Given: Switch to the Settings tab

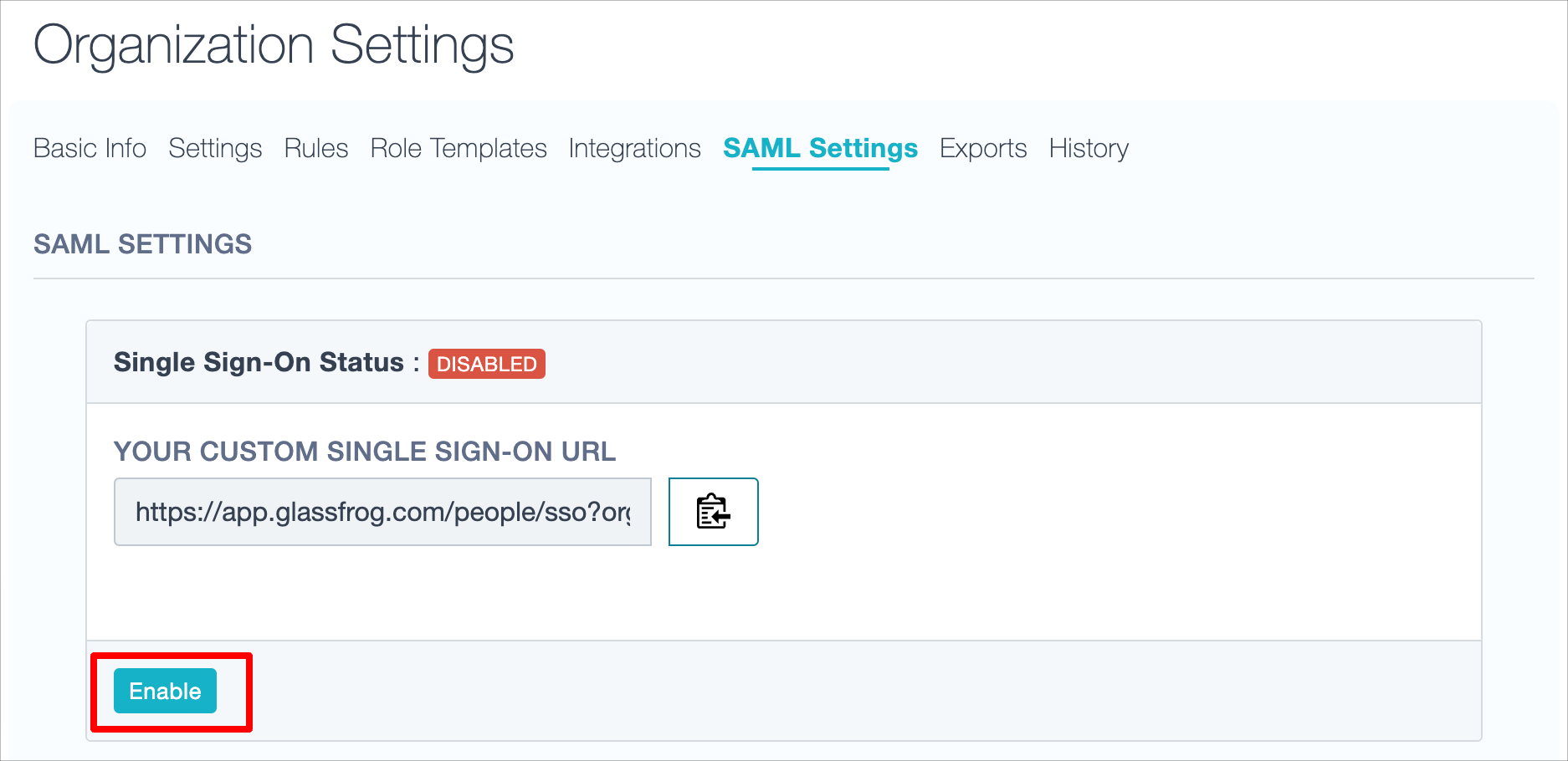Looking at the screenshot, I should pyautogui.click(x=215, y=148).
